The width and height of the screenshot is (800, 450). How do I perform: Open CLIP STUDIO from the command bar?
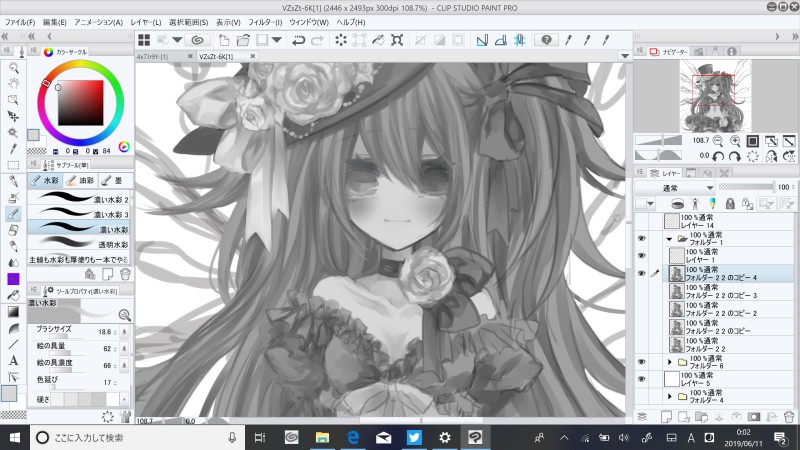(x=197, y=40)
